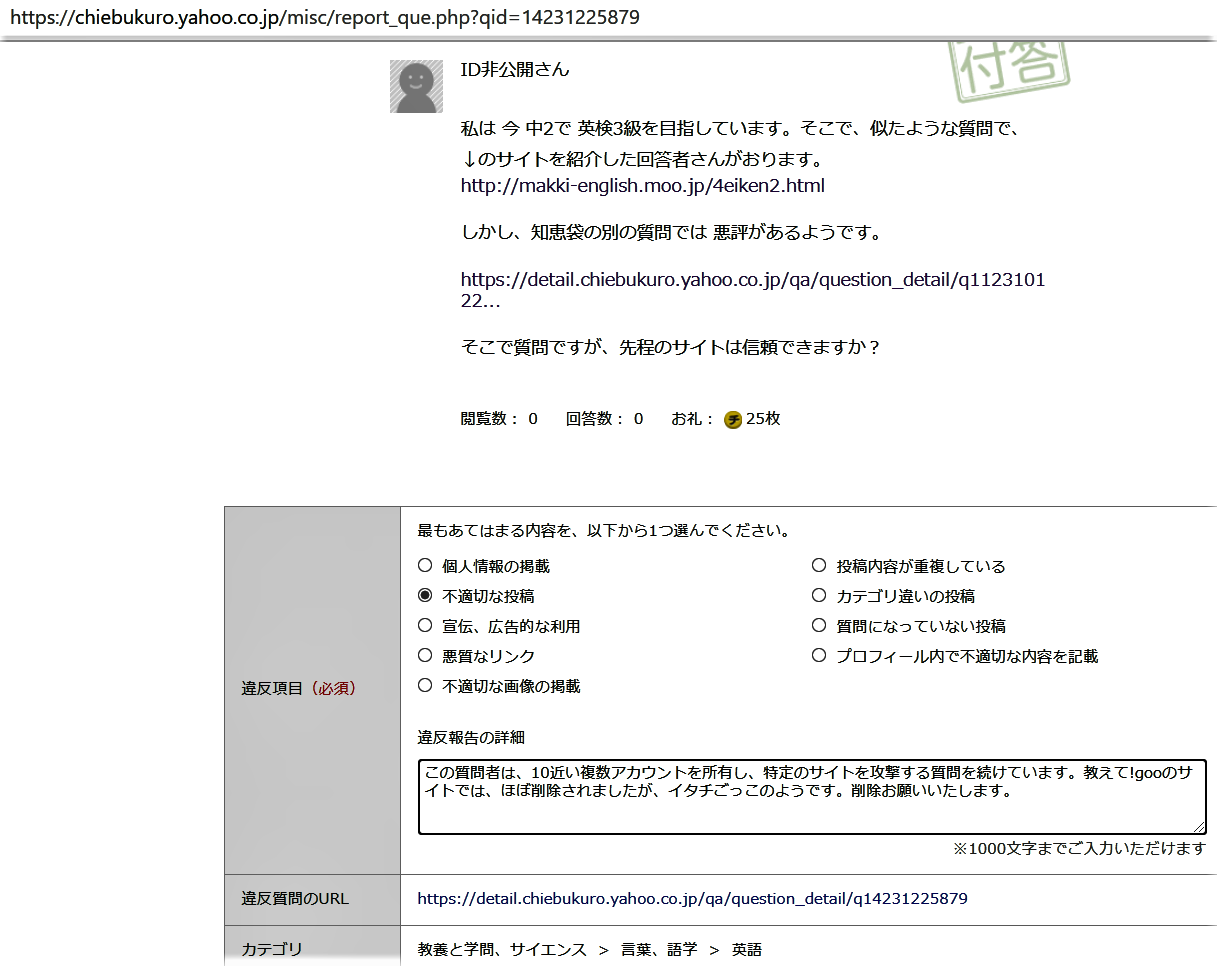1217x966 pixels.
Task: Select the 個人情報の掲載 radio button
Action: click(425, 566)
